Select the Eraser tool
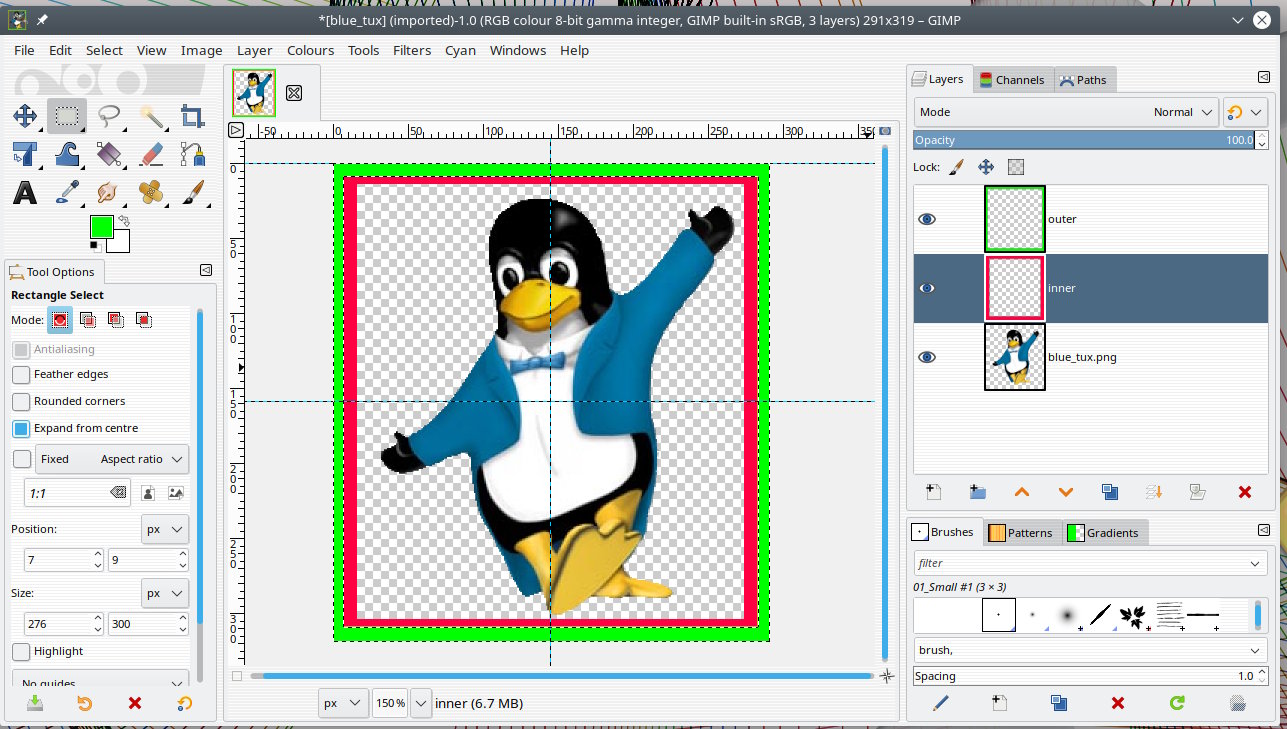The width and height of the screenshot is (1287, 729). [x=151, y=154]
